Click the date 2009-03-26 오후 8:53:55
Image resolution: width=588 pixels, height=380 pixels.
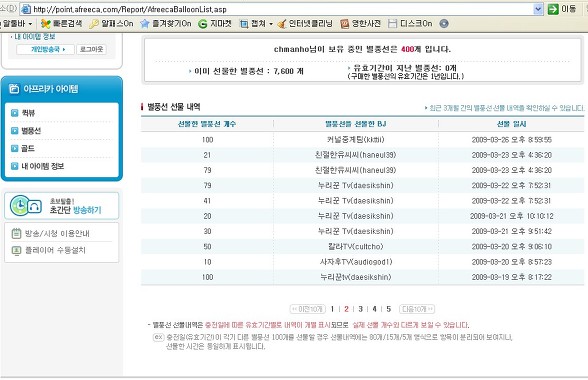pos(512,140)
